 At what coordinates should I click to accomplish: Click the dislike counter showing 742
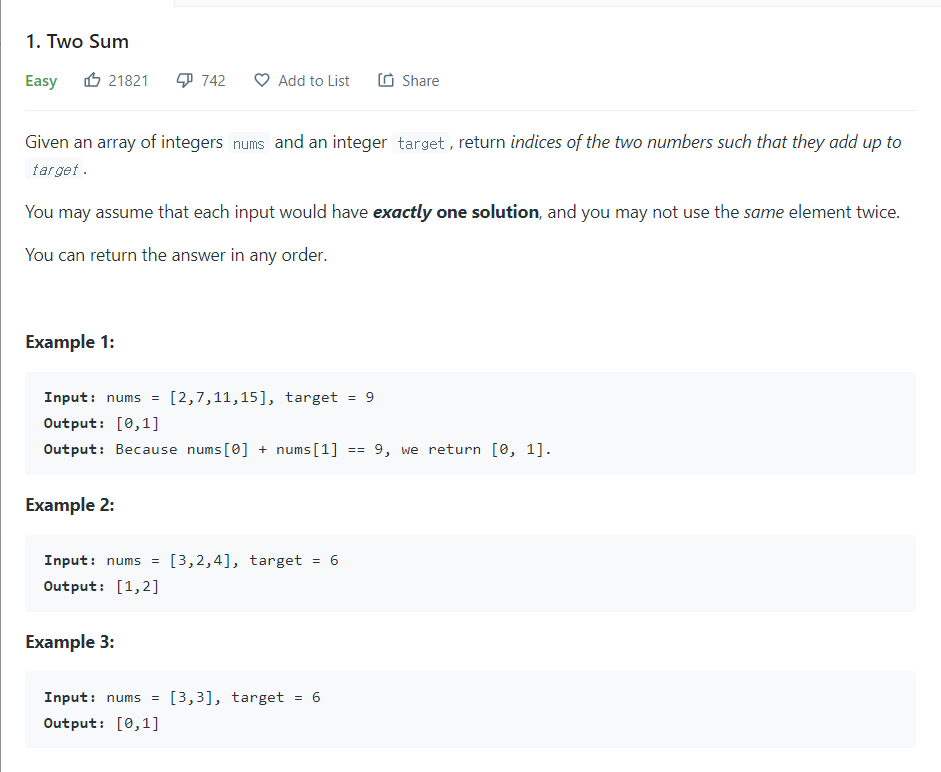[x=212, y=80]
